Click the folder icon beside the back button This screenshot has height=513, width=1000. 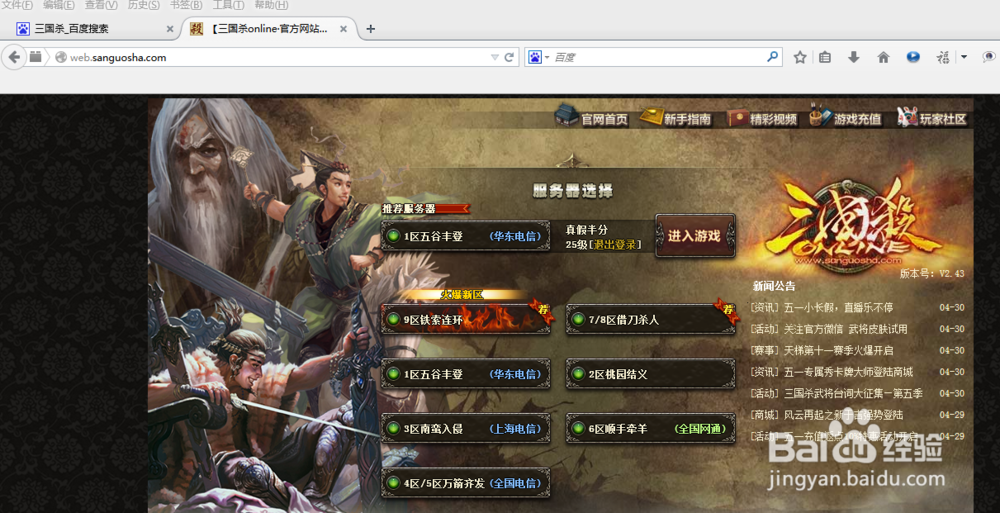tap(36, 57)
